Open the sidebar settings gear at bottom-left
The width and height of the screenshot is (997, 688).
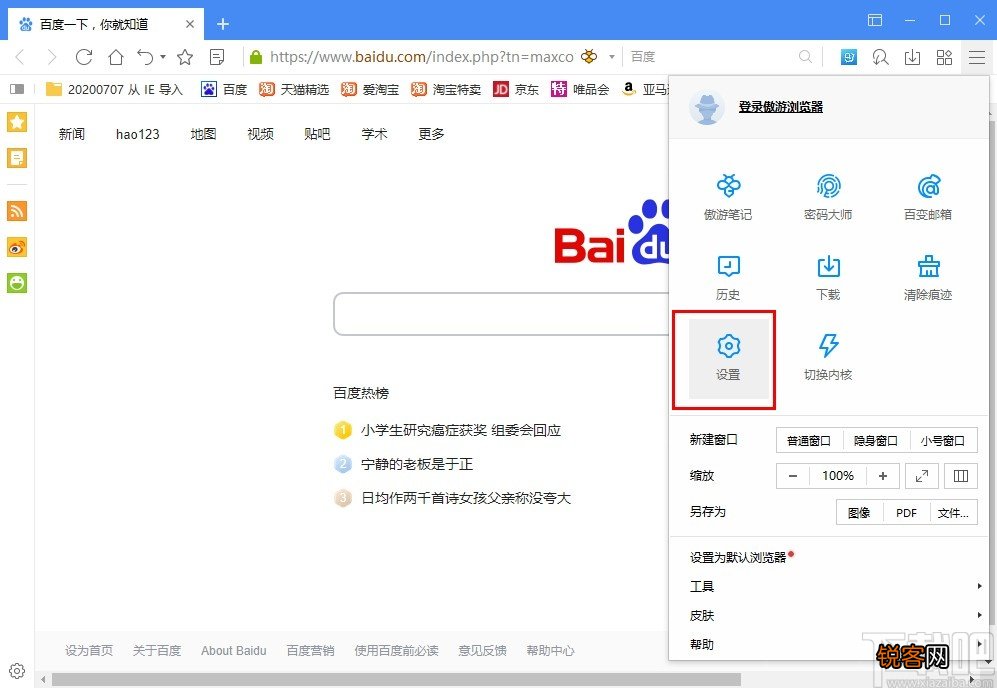pyautogui.click(x=17, y=671)
